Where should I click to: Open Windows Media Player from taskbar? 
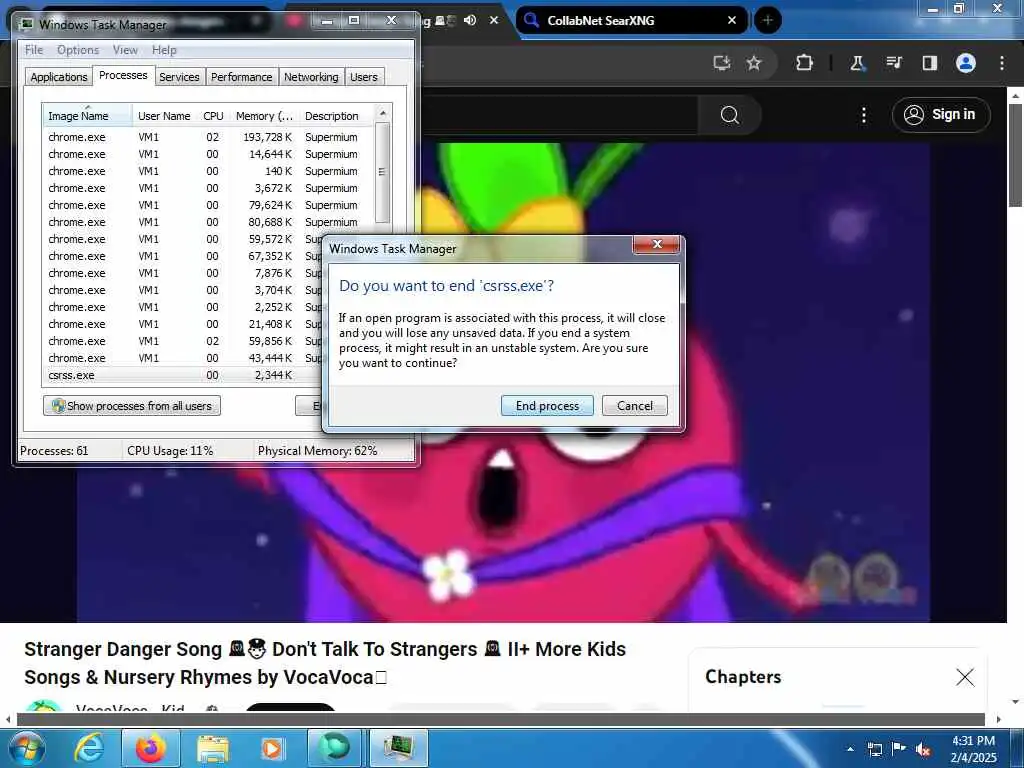[271, 748]
